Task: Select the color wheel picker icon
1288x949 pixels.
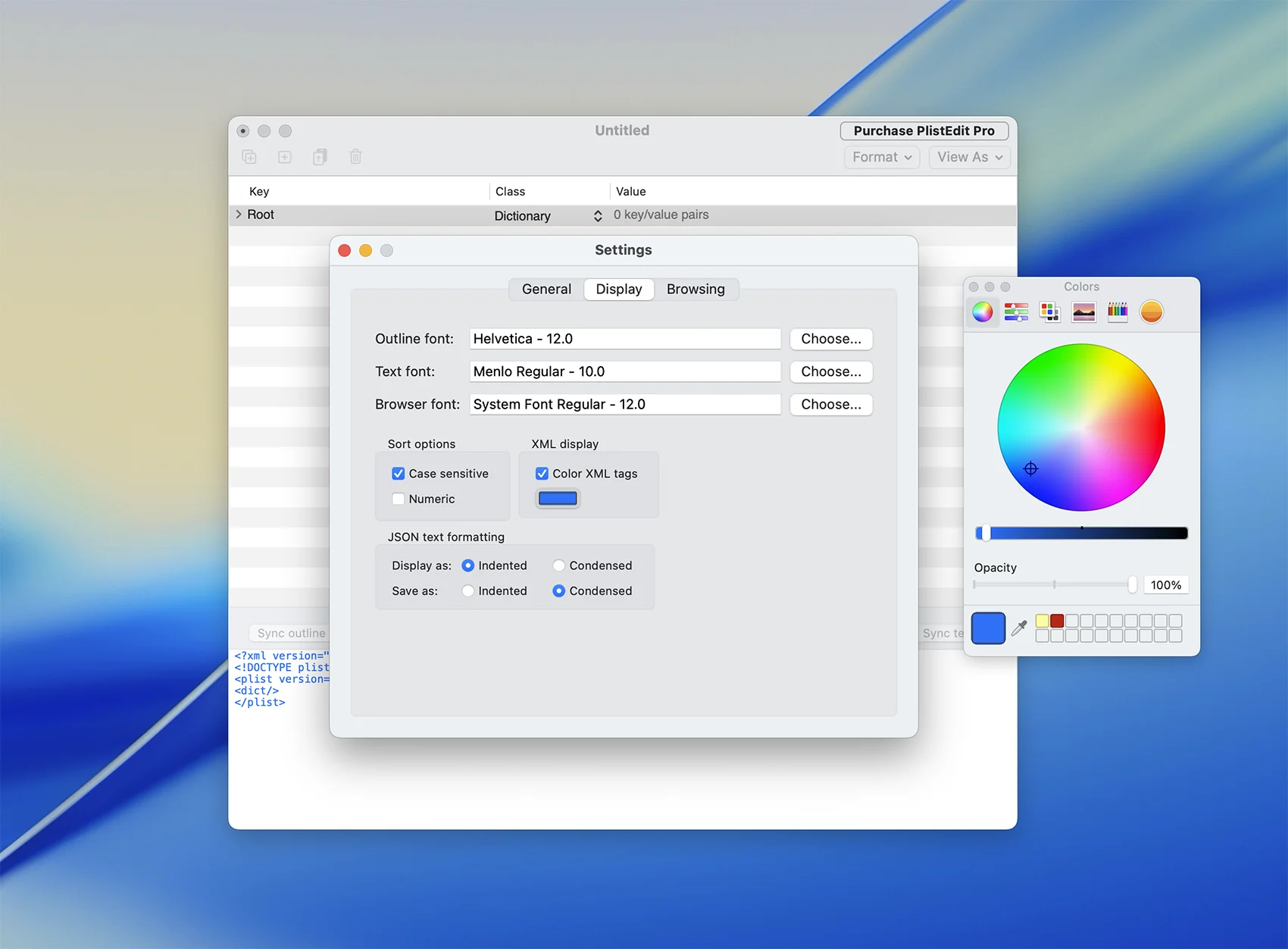Action: (x=983, y=312)
